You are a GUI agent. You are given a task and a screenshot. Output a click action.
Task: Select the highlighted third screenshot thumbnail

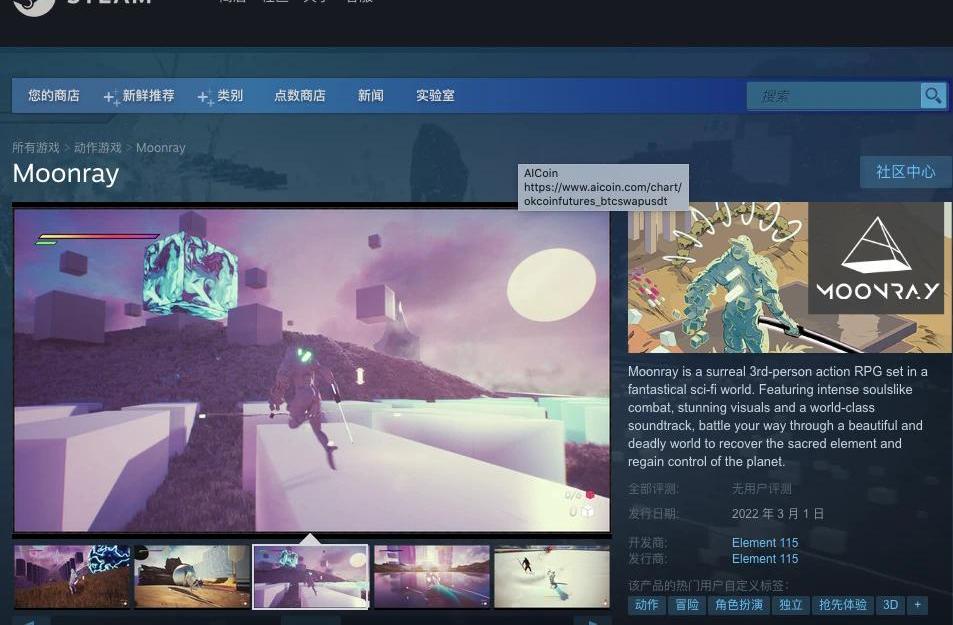[x=311, y=576]
